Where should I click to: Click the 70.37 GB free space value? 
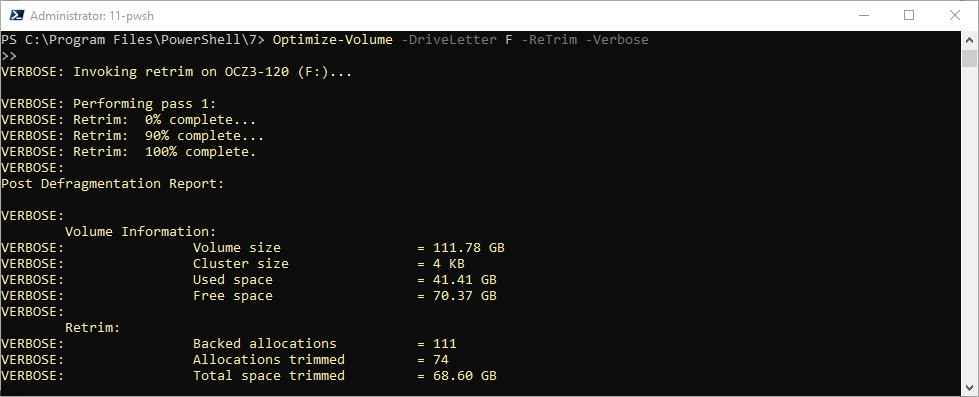click(465, 295)
